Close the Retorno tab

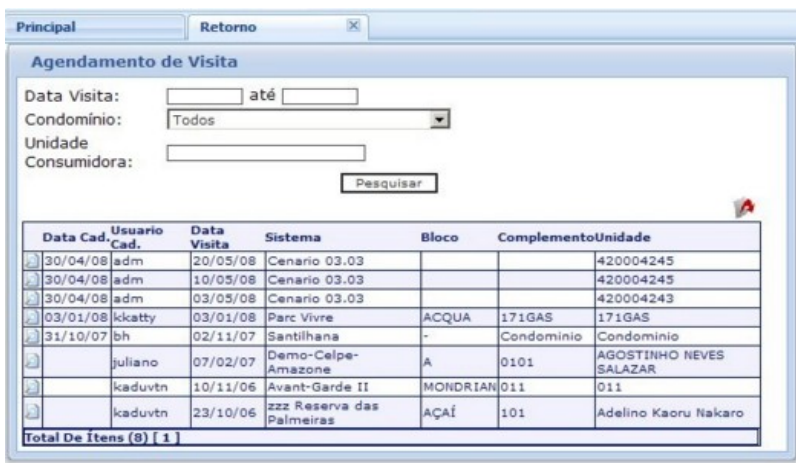[352, 26]
